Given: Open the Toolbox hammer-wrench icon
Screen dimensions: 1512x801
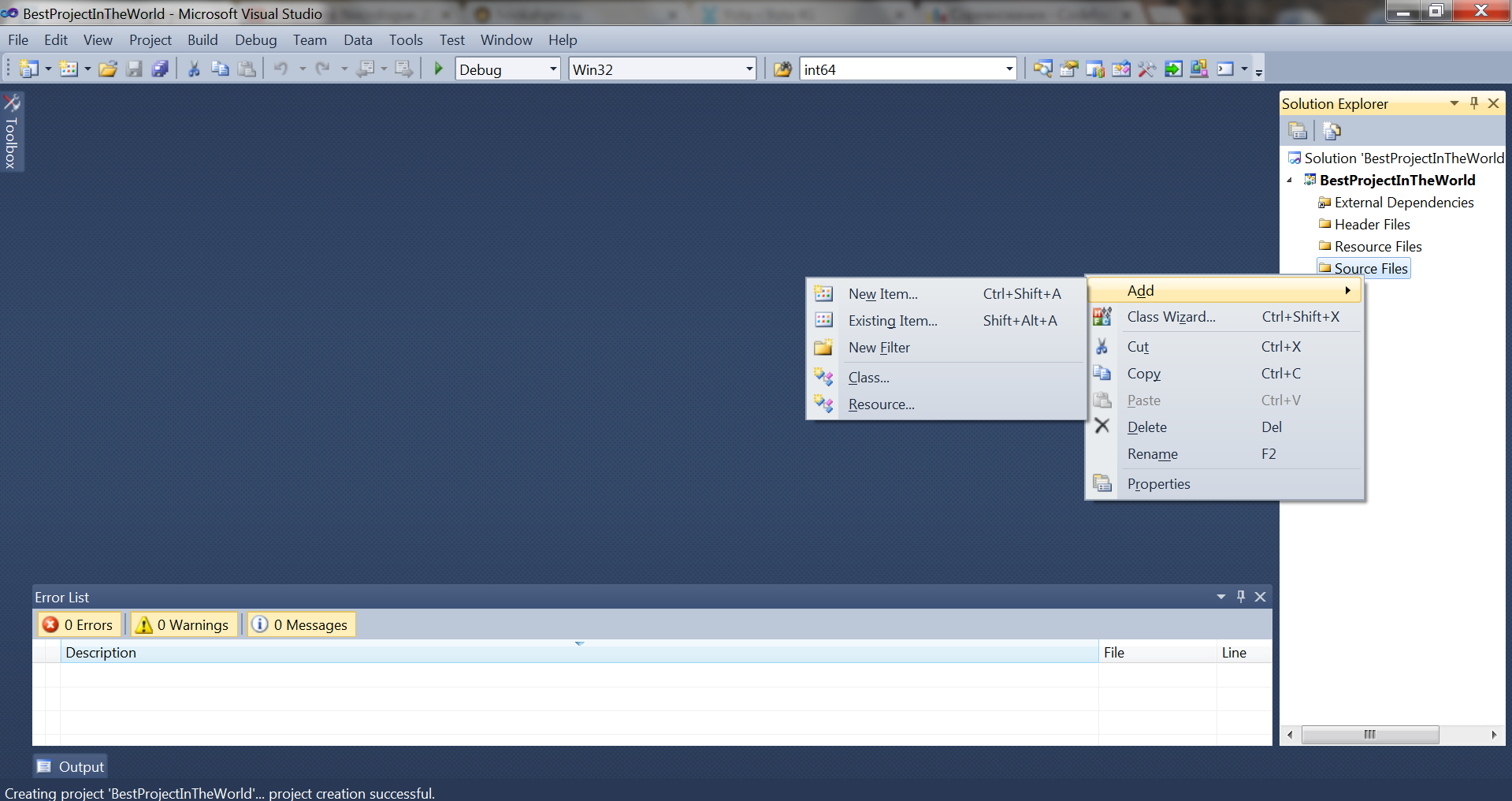Looking at the screenshot, I should 1147,69.
